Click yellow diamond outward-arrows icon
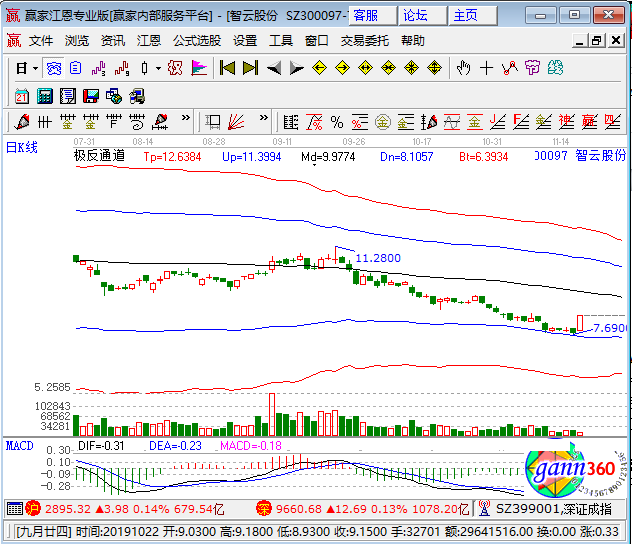The image size is (632, 544). [x=434, y=68]
